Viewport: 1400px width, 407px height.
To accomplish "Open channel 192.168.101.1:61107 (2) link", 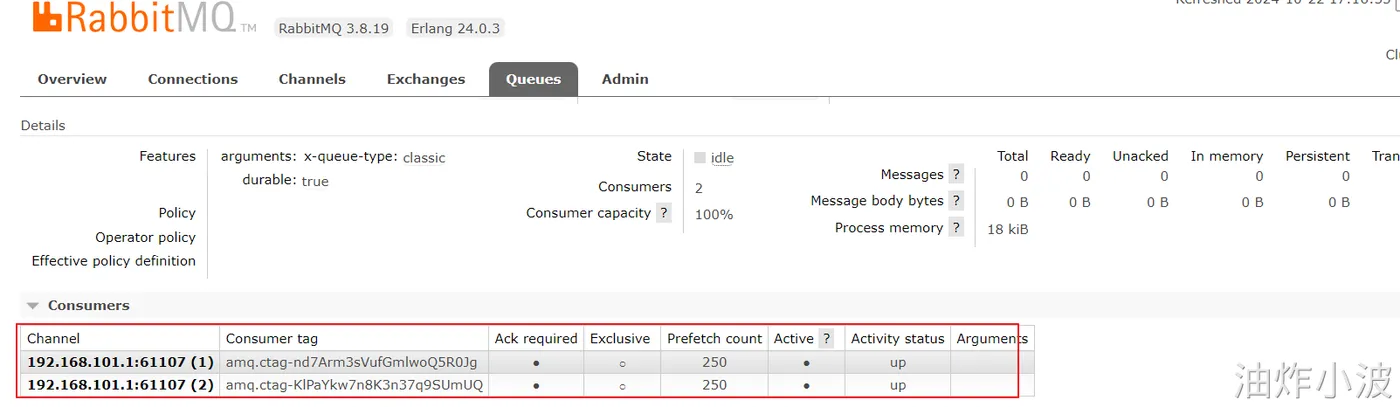I will 120,385.
